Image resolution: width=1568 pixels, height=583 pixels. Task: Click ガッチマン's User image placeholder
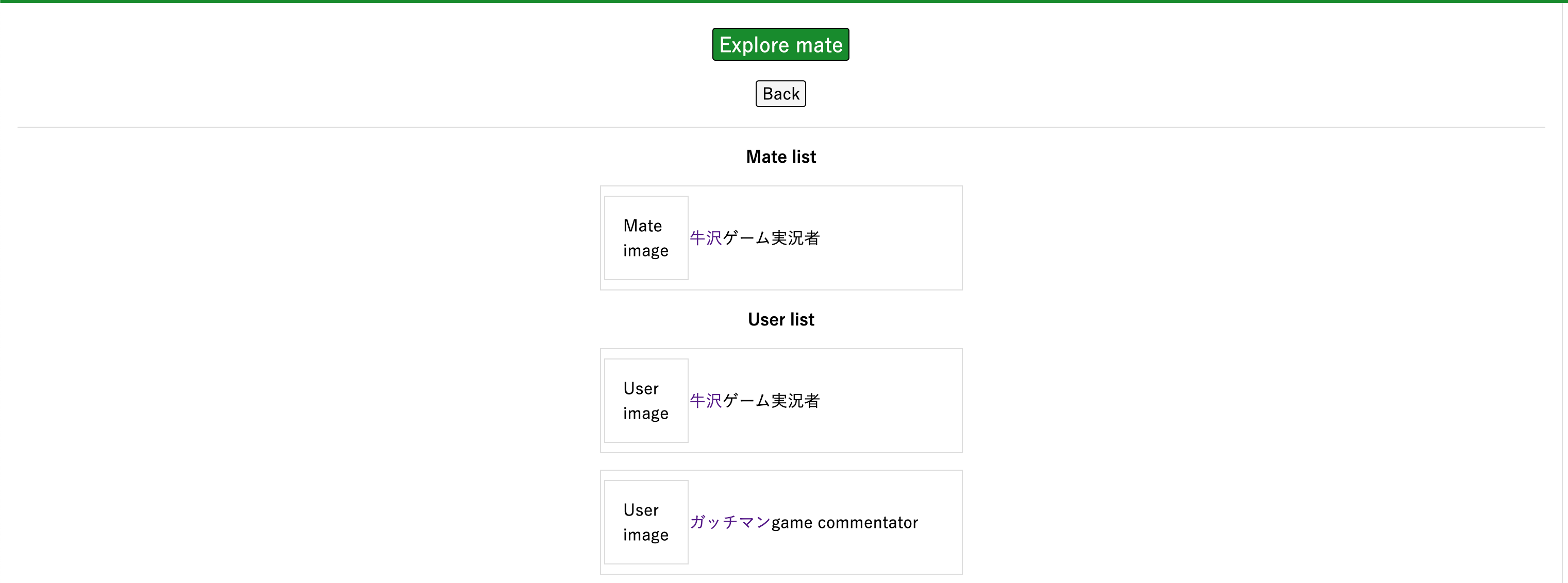coord(646,522)
